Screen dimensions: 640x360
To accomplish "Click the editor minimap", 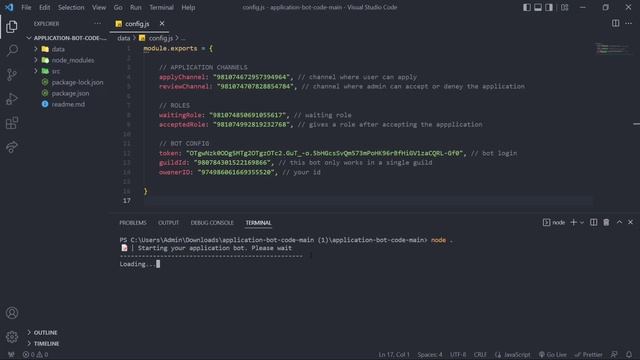I will [612, 49].
